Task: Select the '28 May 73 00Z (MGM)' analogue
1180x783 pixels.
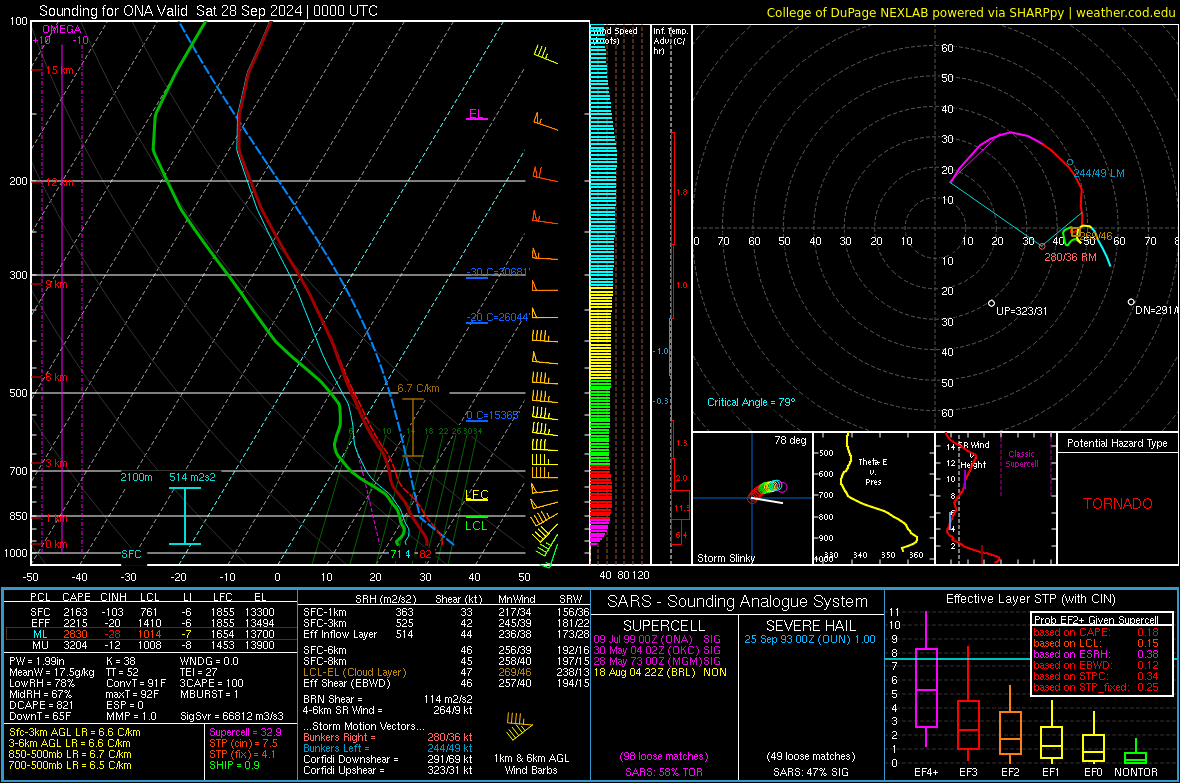Action: coord(657,661)
